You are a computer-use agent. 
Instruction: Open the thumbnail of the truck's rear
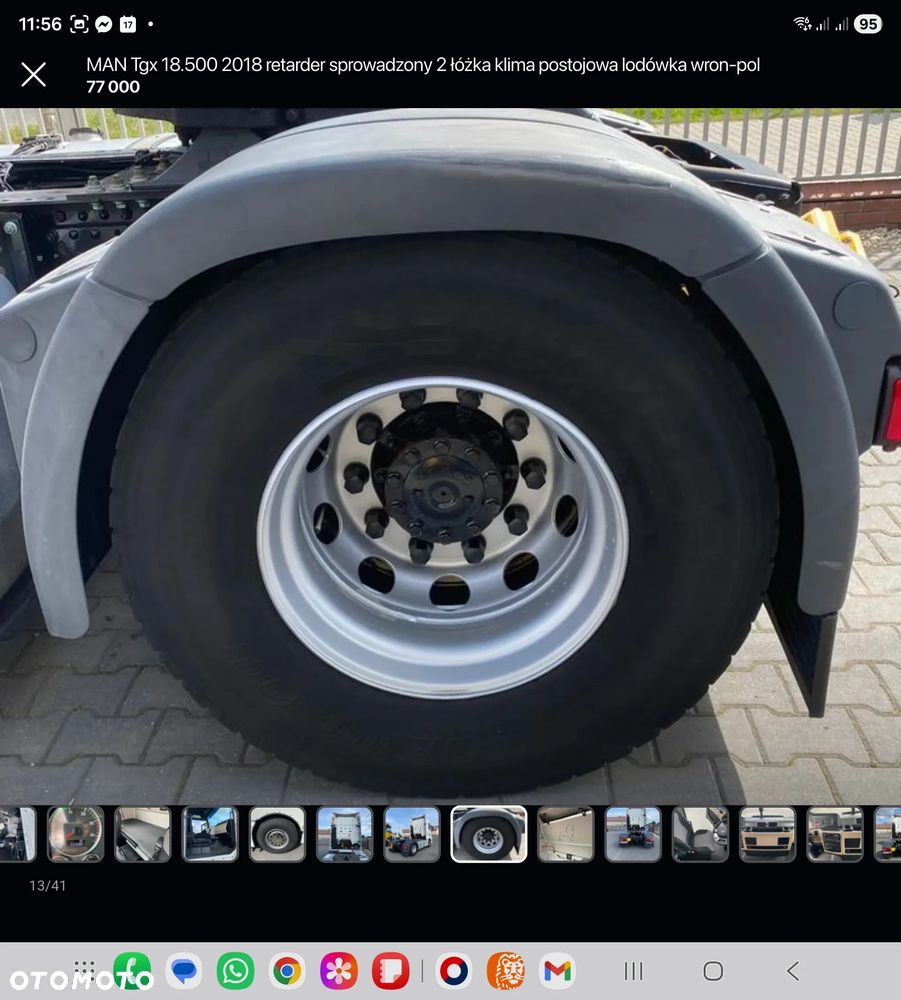[344, 834]
